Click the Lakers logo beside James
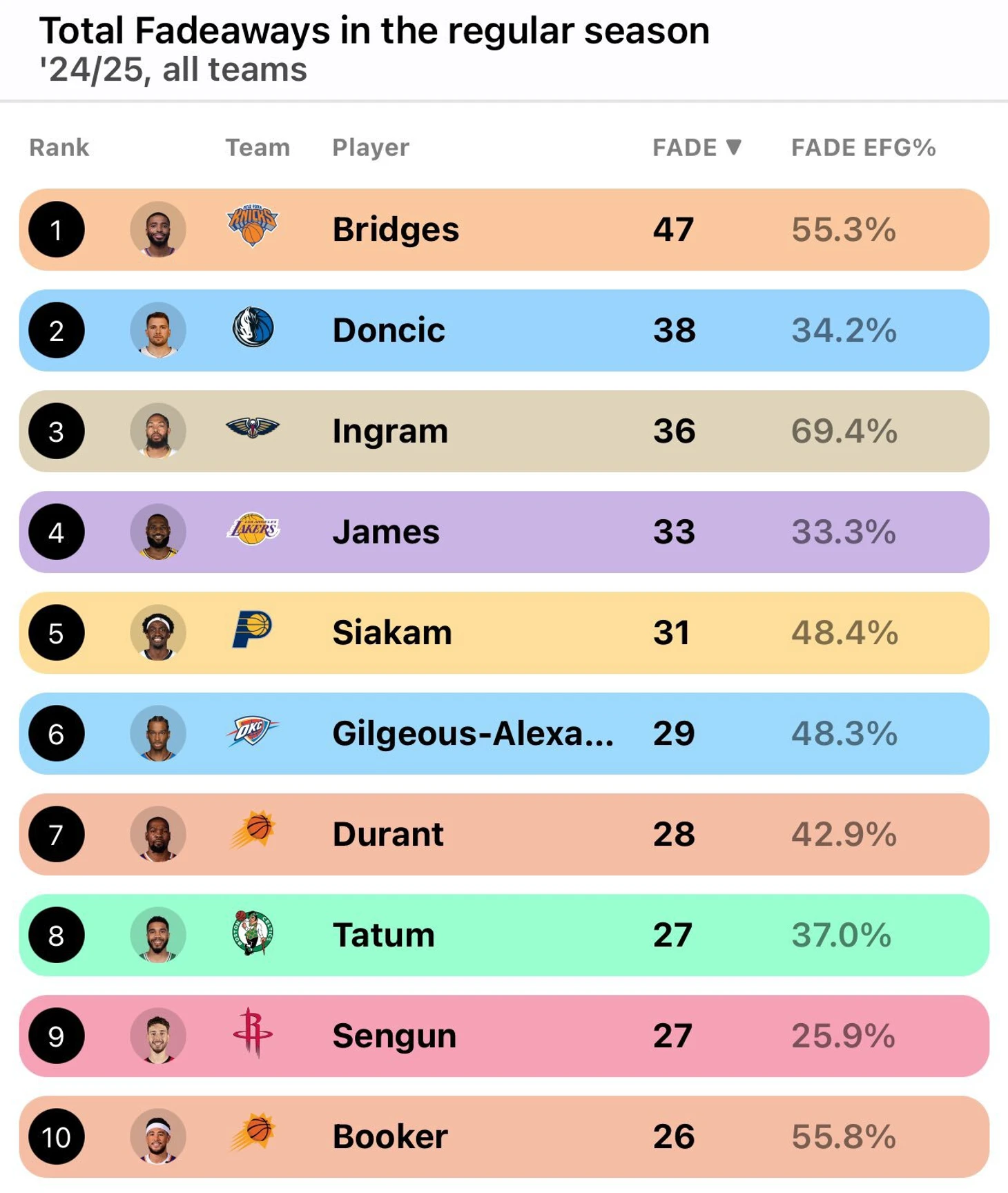Viewport: 1008px width, 1193px height. [x=253, y=530]
